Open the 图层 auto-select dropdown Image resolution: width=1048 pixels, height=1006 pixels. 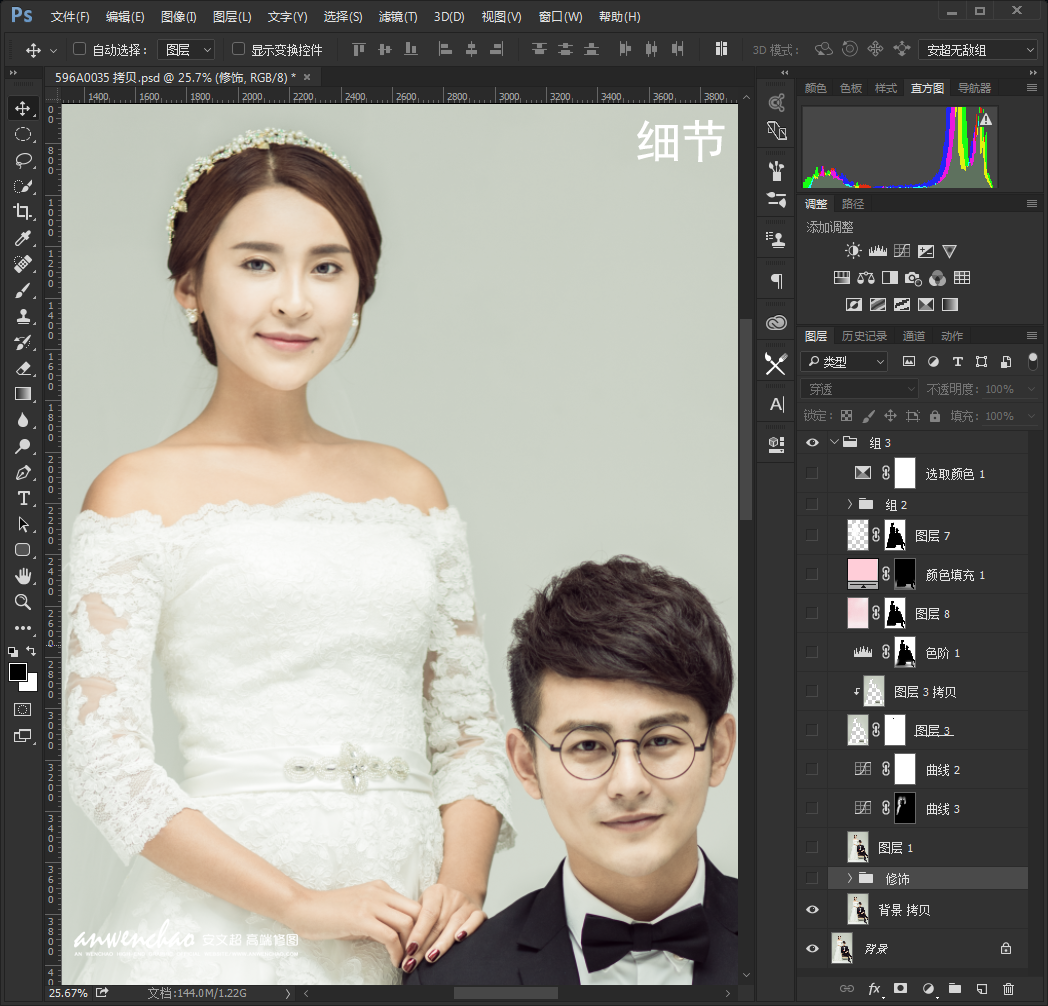coord(186,50)
